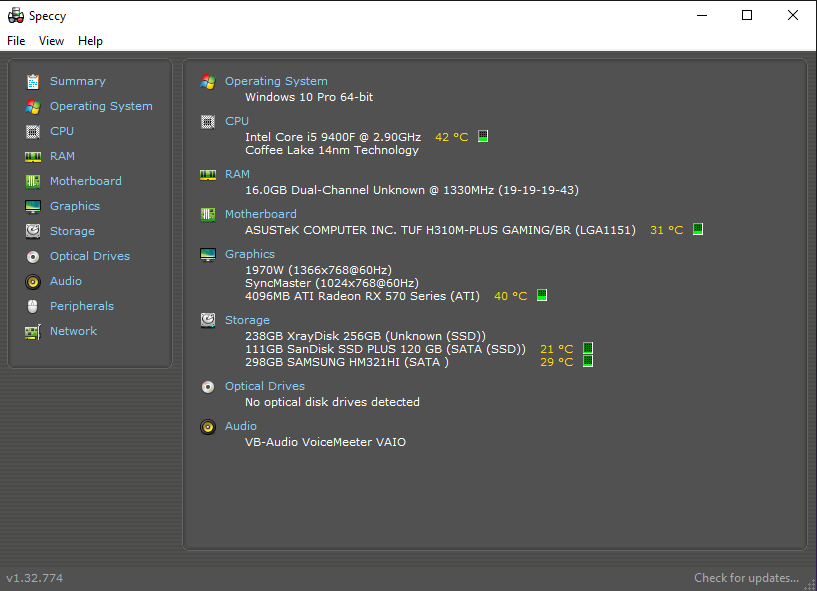Click the Peripherals mouse icon in sidebar
817x591 pixels.
33,306
